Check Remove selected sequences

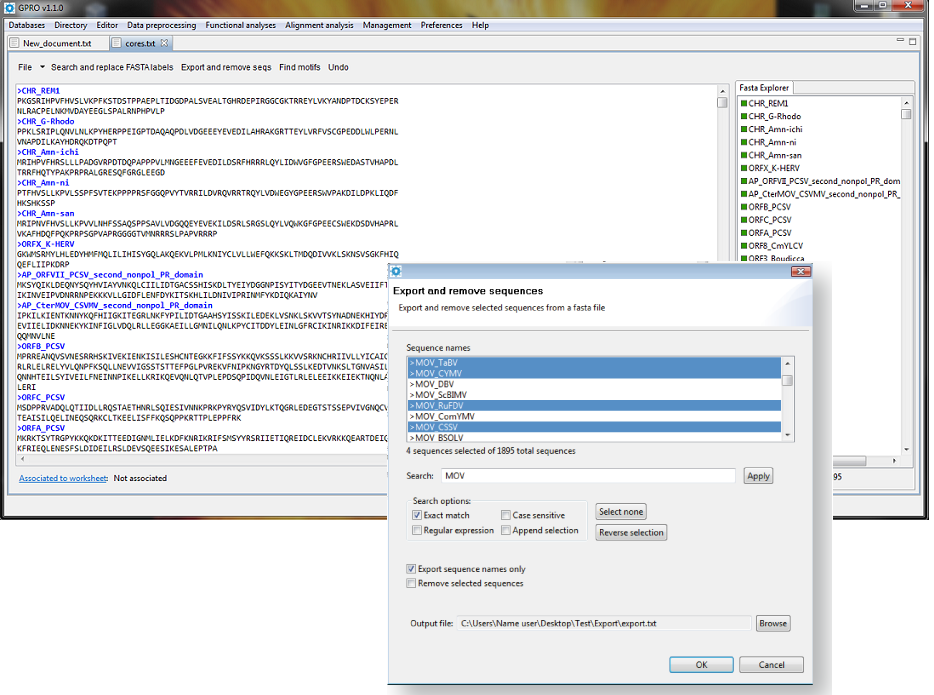coord(411,583)
